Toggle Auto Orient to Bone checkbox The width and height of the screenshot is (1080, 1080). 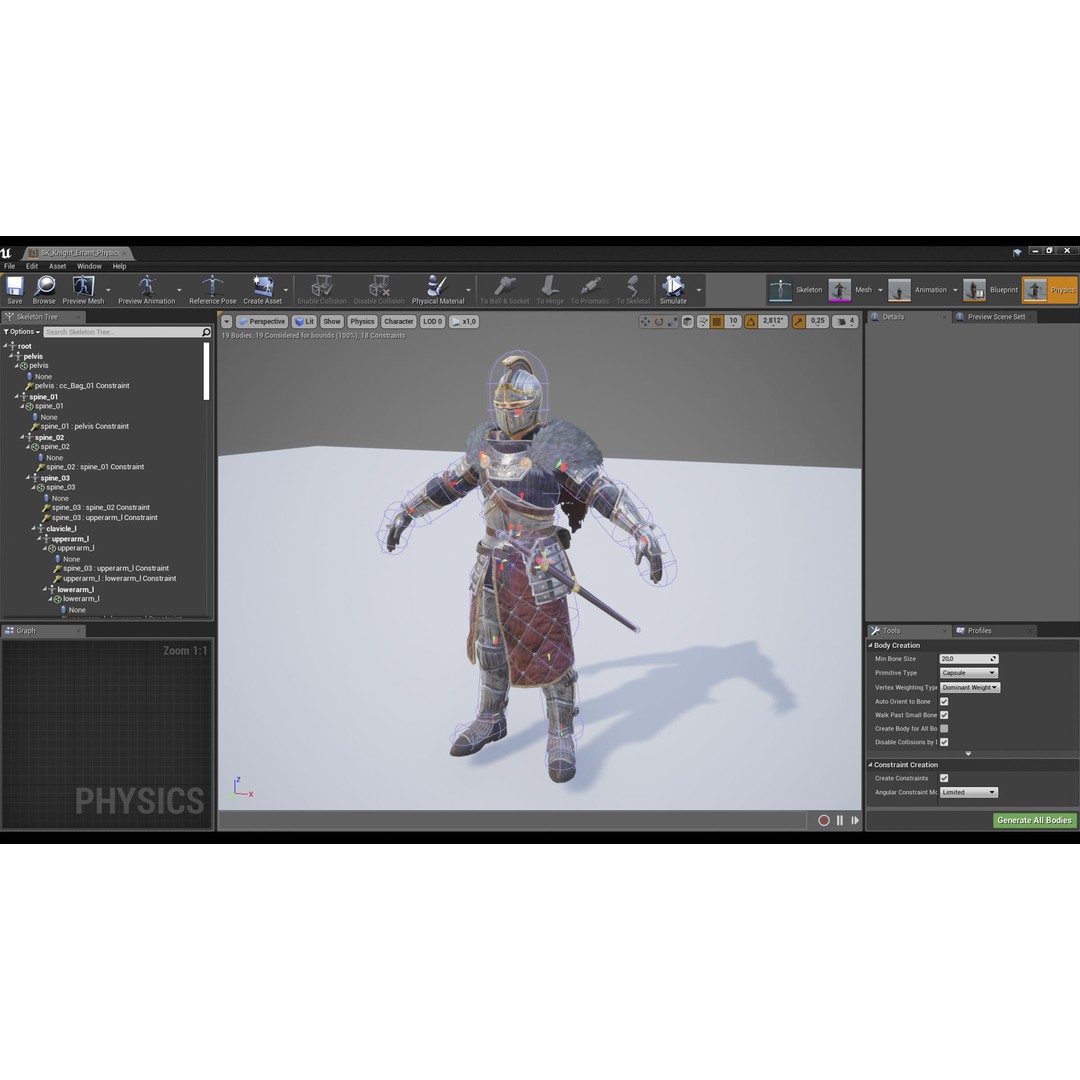(944, 701)
